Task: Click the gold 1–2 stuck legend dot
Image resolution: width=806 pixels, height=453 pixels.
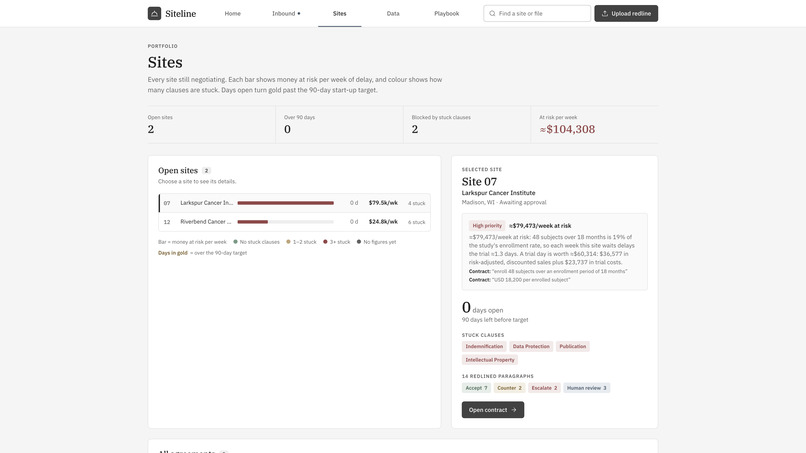Action: 288,242
